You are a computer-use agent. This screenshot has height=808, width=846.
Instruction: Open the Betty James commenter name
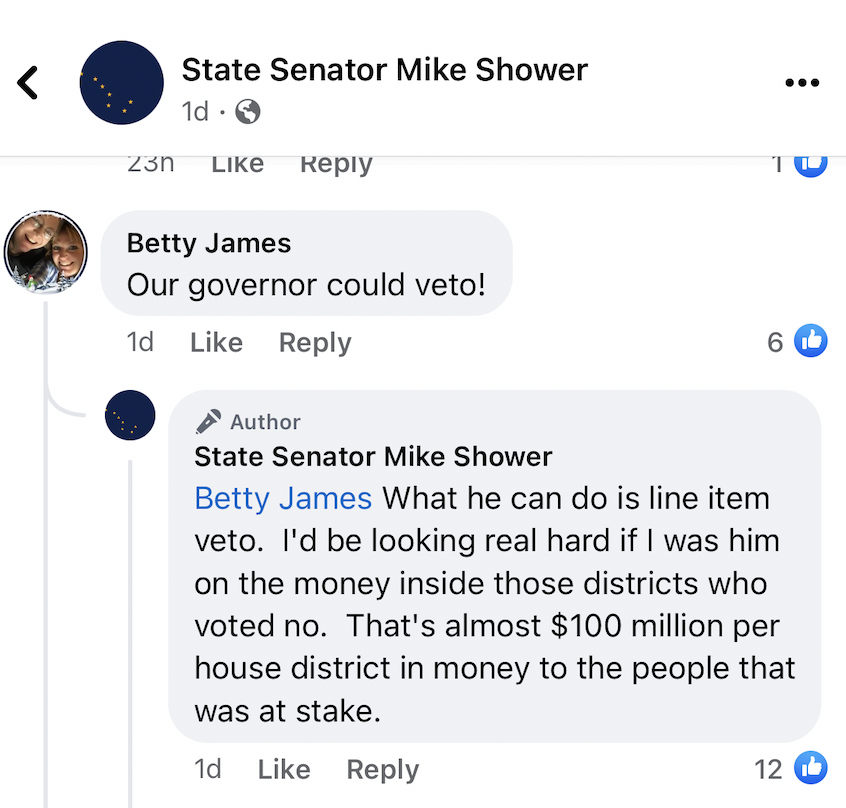pyautogui.click(x=209, y=243)
